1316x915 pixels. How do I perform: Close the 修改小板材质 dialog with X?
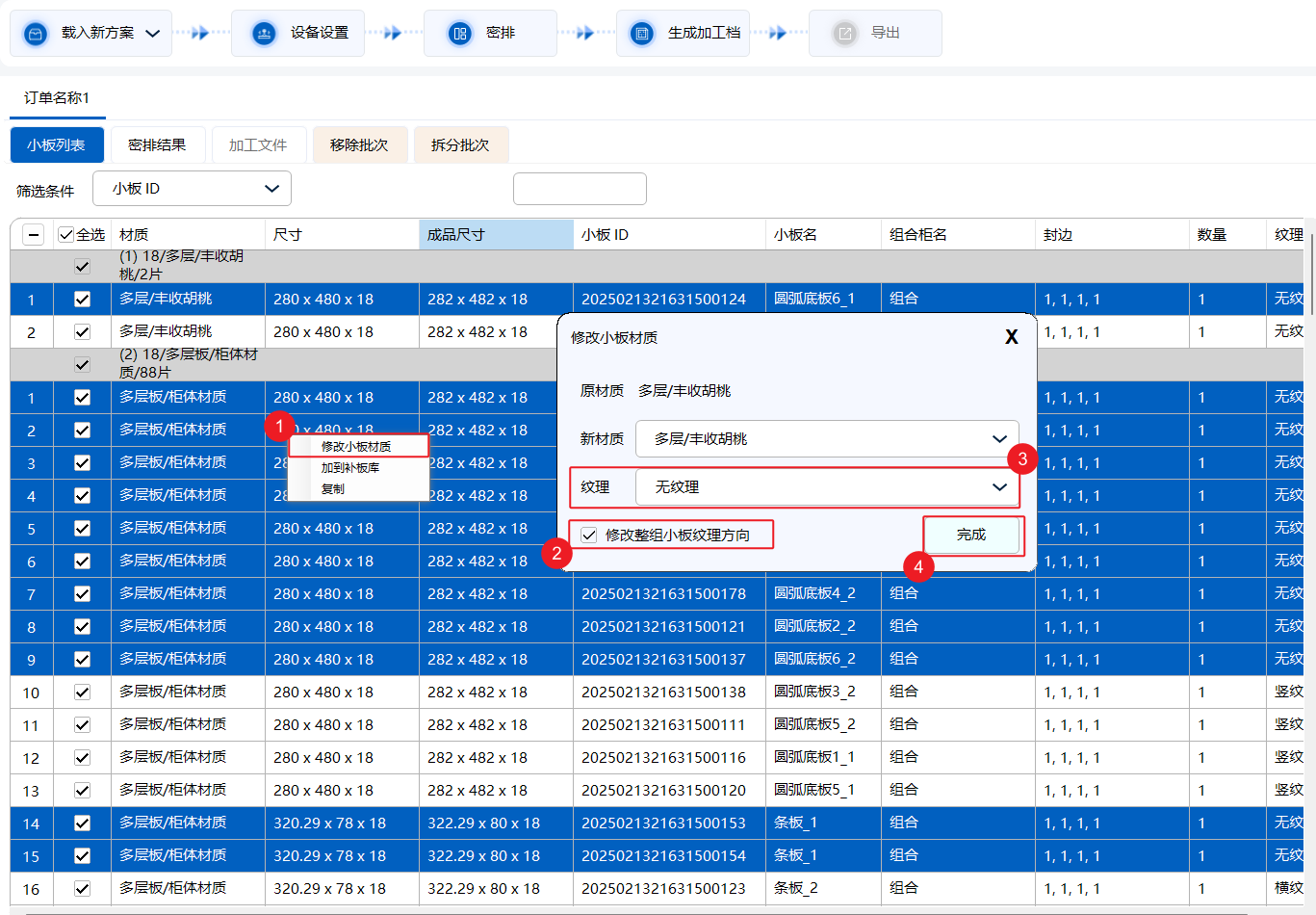1011,337
